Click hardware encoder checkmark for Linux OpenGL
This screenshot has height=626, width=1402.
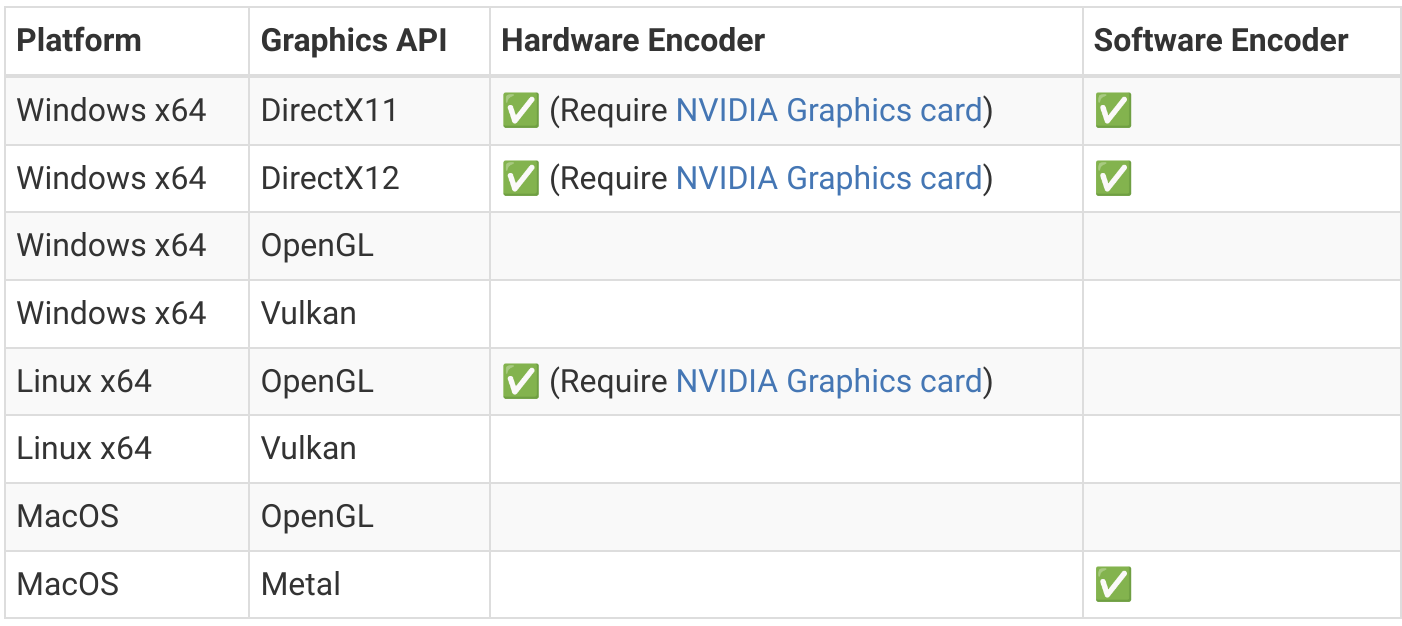(x=520, y=381)
